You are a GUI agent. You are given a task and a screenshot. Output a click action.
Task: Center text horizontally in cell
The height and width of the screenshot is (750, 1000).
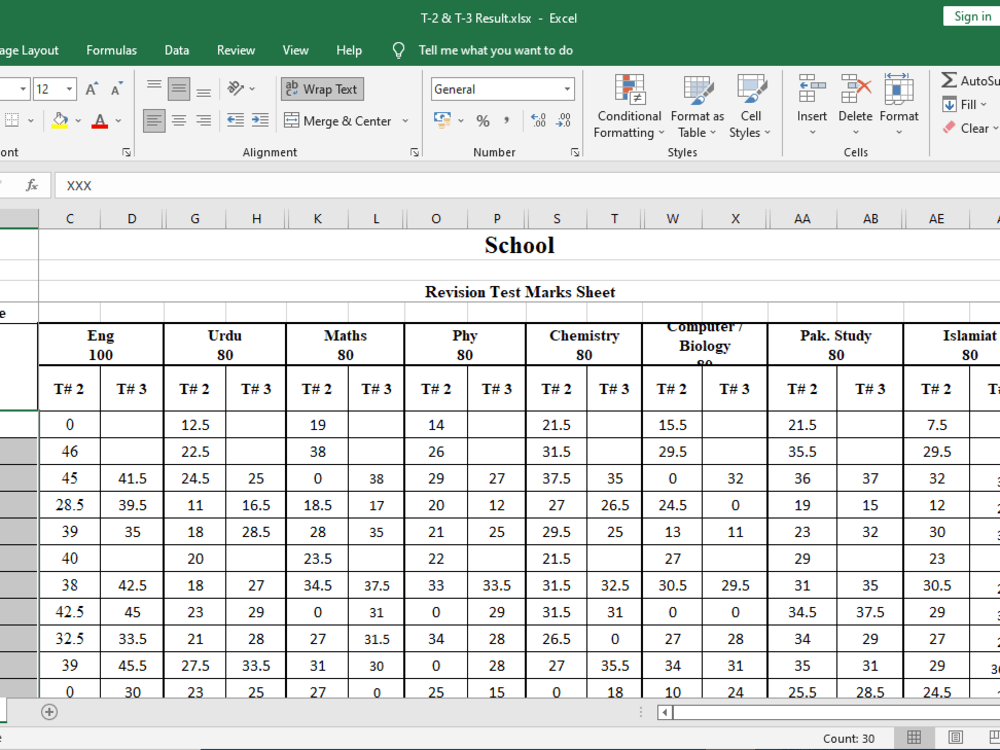[x=179, y=120]
